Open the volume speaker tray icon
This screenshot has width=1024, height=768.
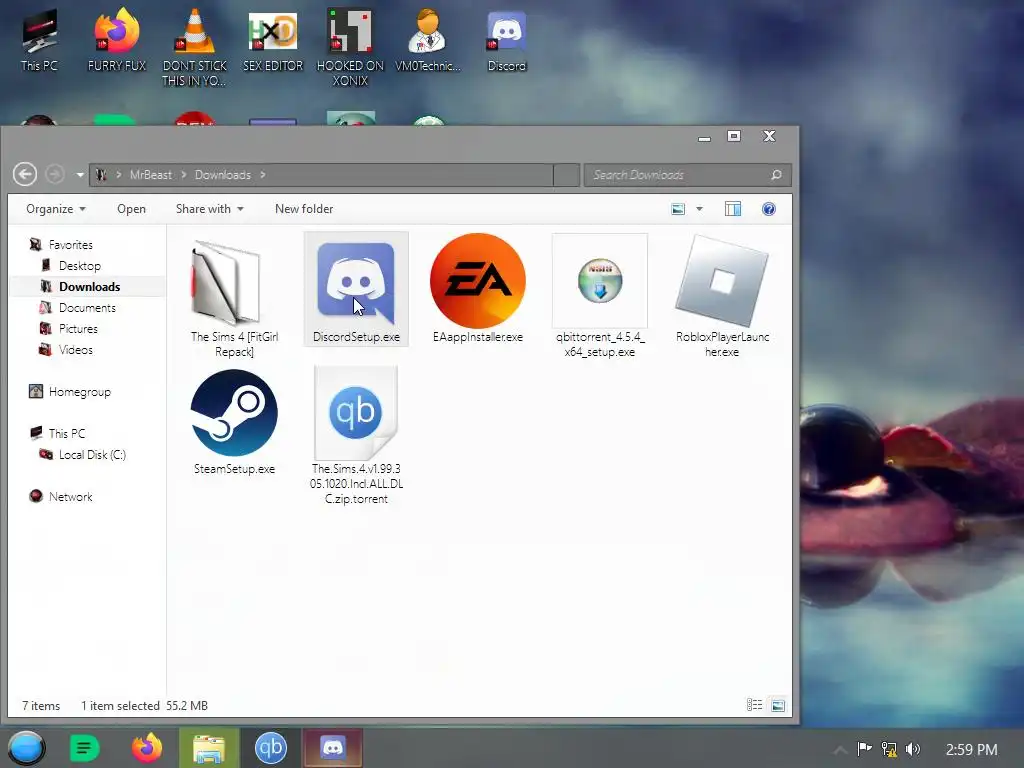(913, 749)
